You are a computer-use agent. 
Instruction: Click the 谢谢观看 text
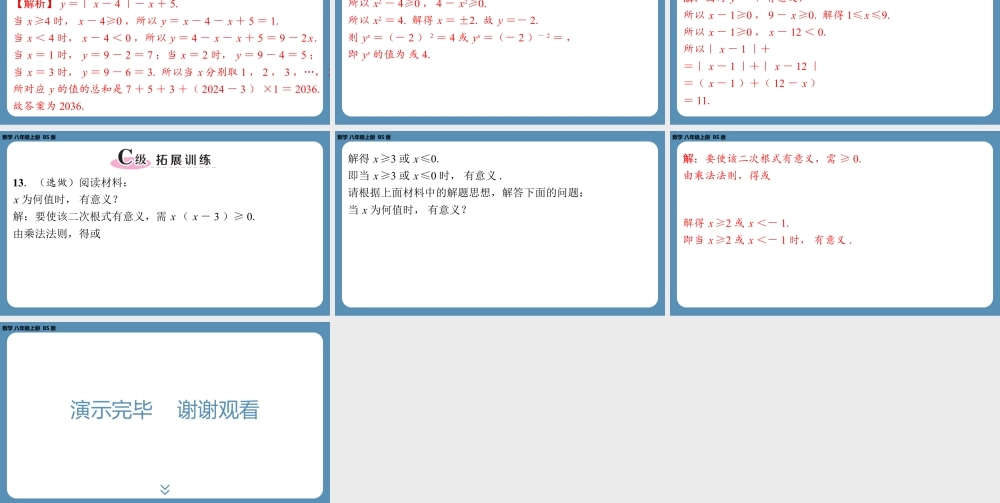[x=218, y=410]
